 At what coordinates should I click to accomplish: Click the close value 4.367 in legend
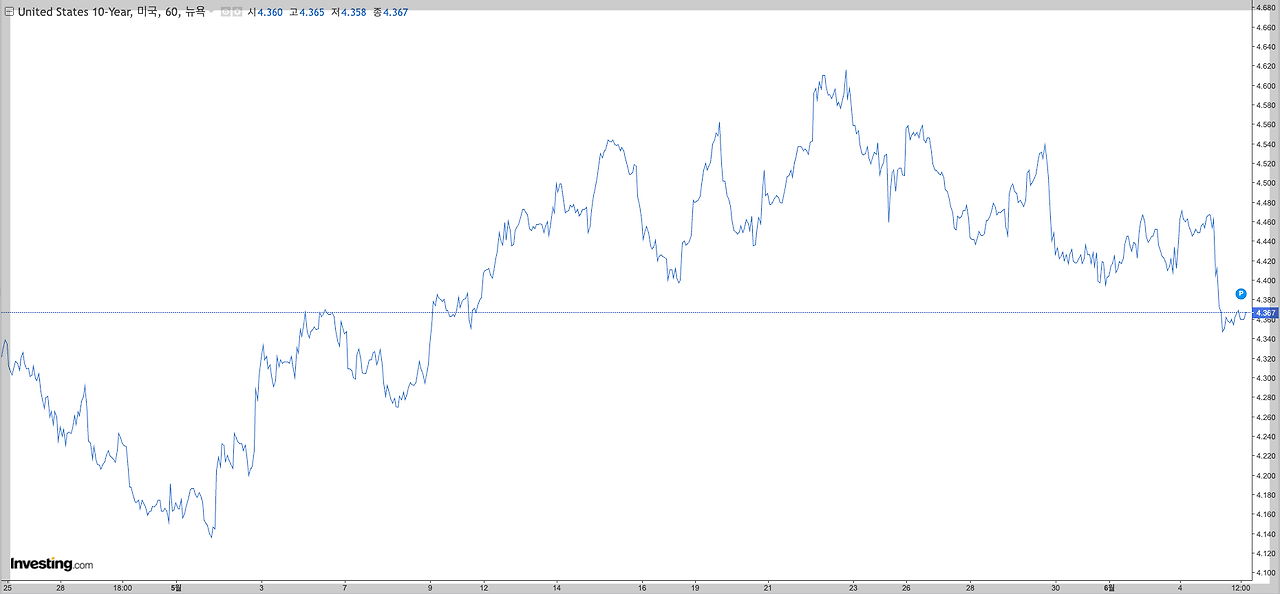[x=395, y=12]
